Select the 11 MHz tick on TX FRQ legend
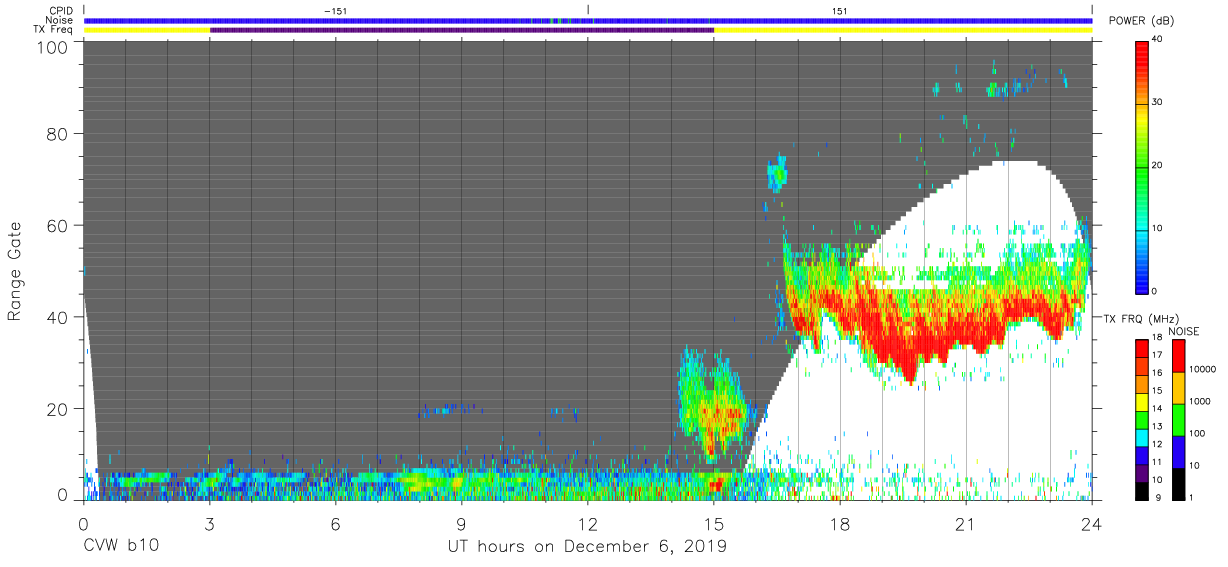 [1157, 461]
